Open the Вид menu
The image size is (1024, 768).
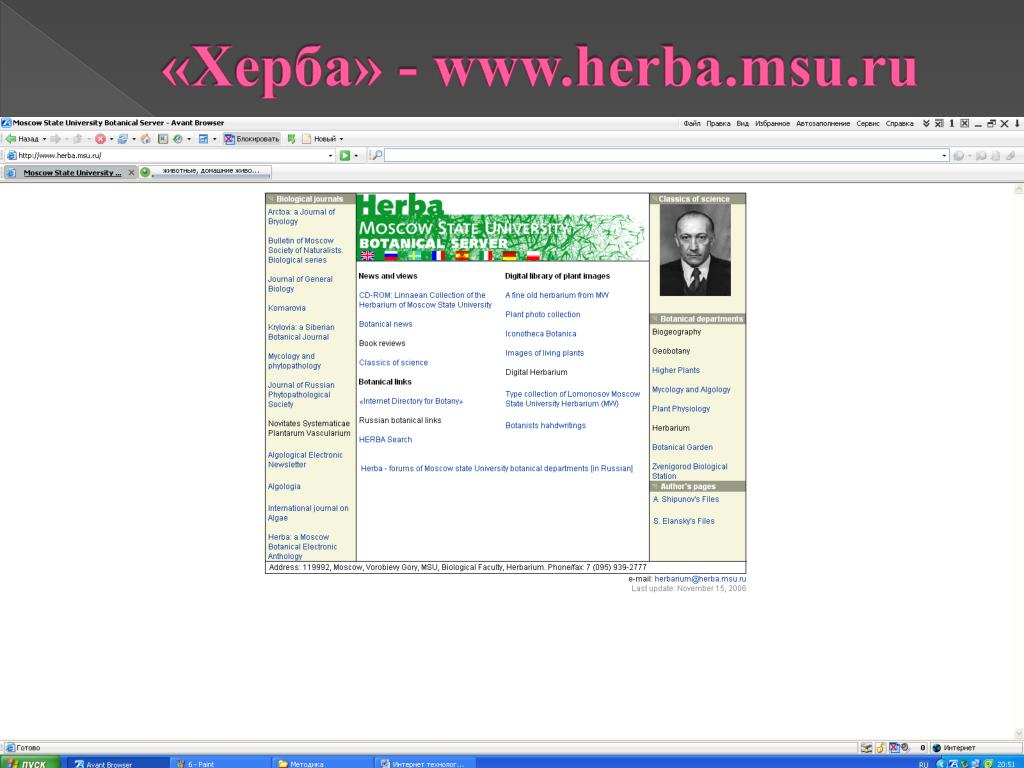click(743, 123)
